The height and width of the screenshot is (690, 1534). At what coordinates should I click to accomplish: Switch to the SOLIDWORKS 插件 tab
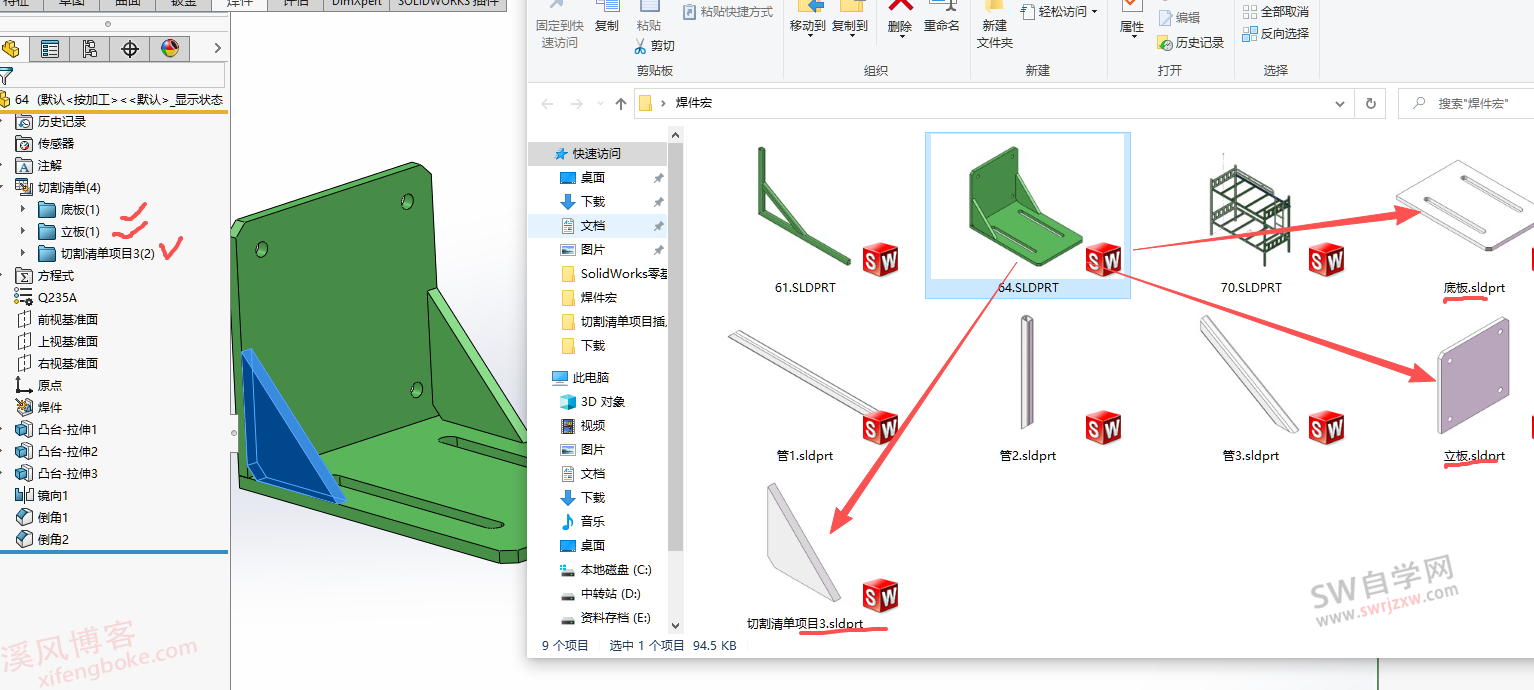tap(447, 4)
